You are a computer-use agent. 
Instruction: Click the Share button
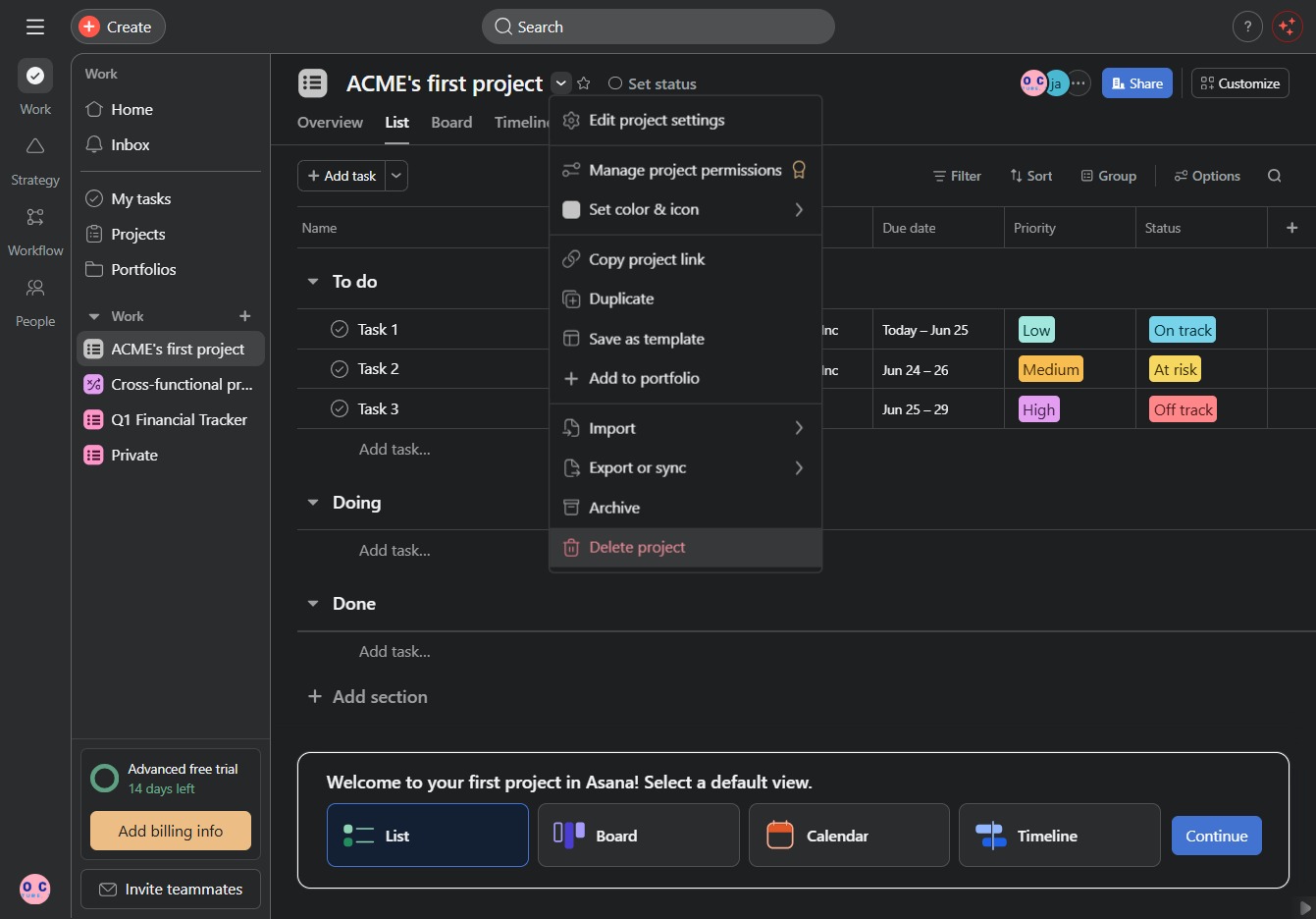point(1137,83)
